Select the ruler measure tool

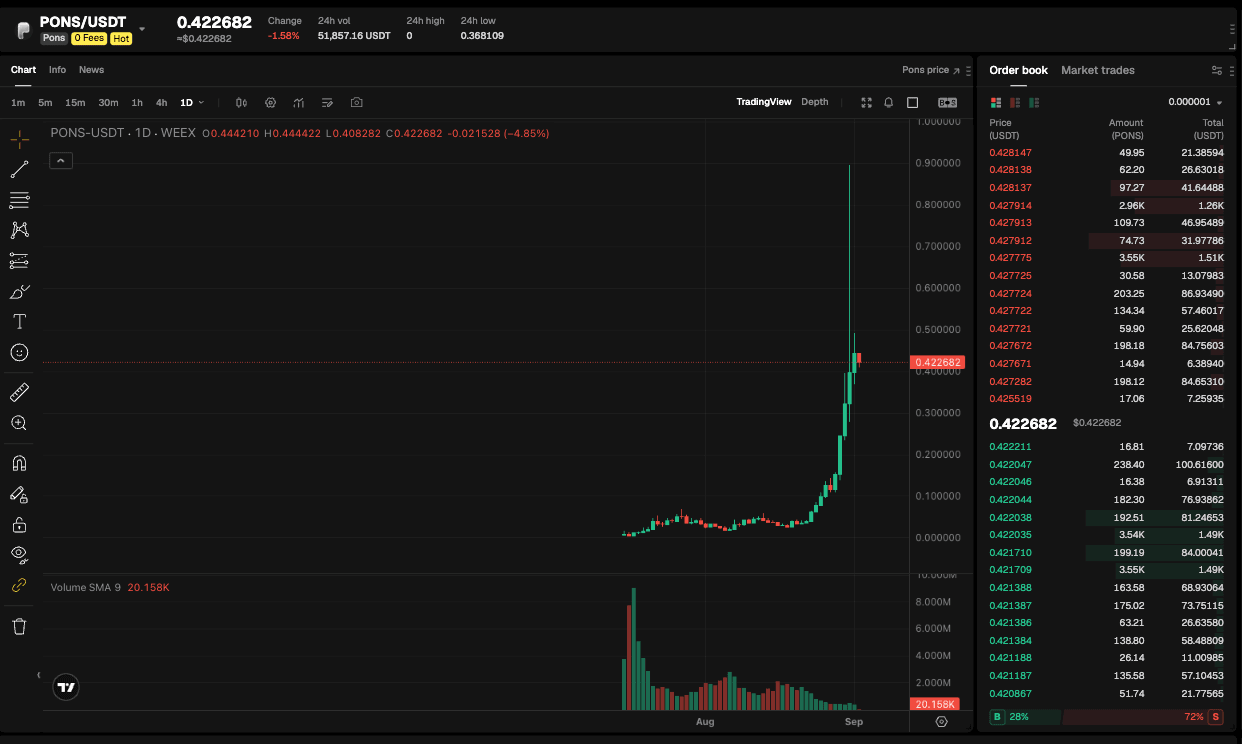(19, 392)
